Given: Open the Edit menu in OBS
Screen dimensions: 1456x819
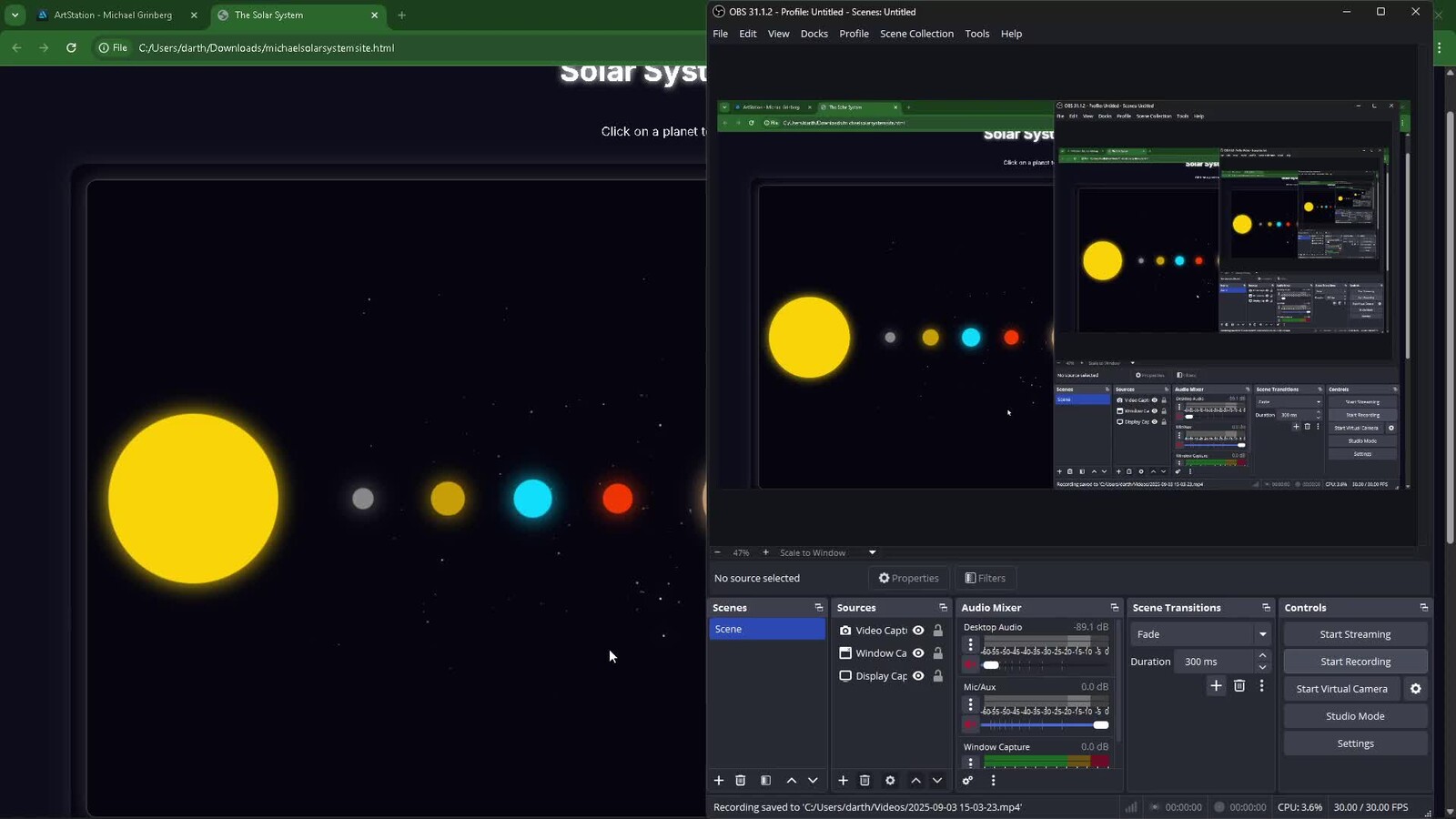Looking at the screenshot, I should [748, 34].
